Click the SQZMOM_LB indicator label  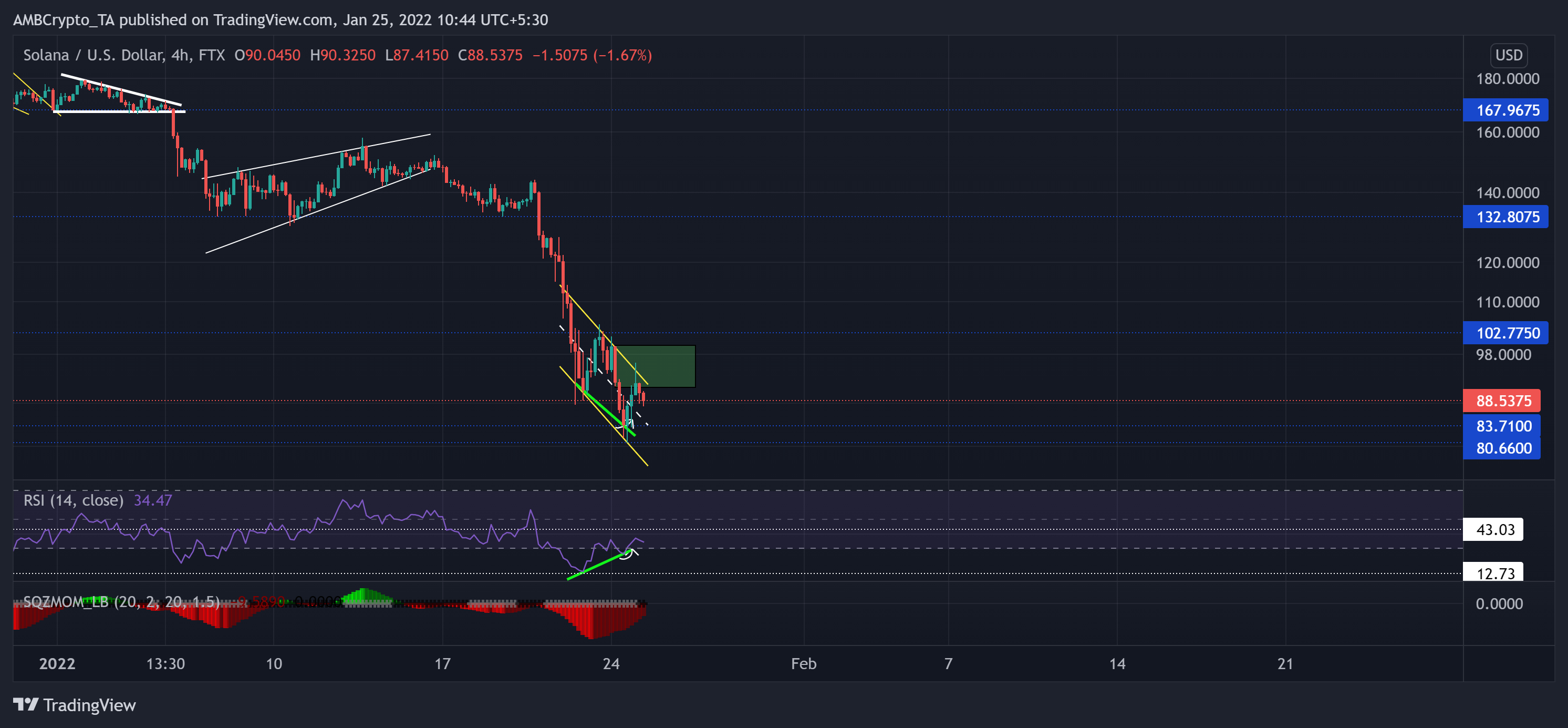coord(122,602)
